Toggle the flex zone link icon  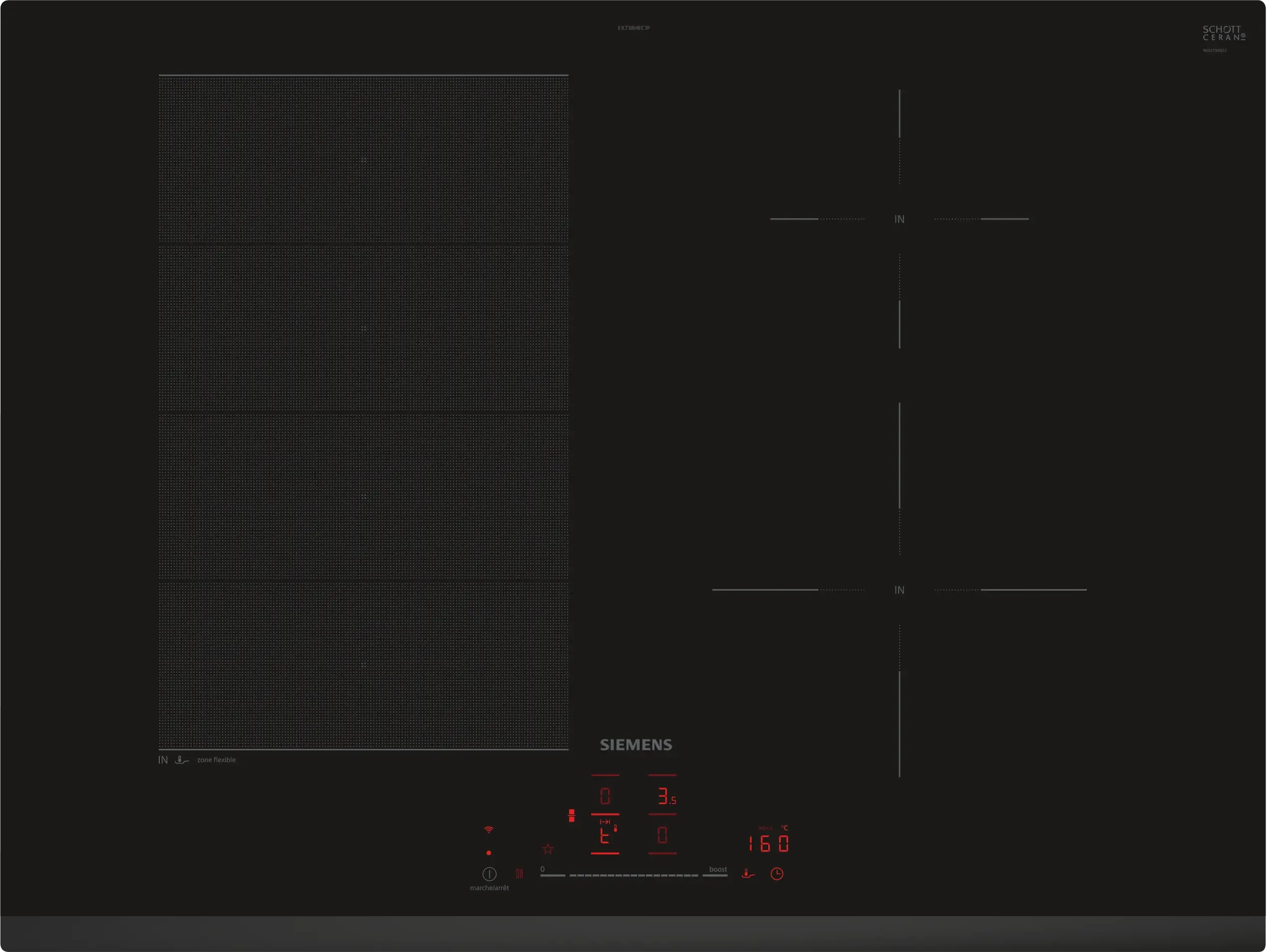(571, 815)
